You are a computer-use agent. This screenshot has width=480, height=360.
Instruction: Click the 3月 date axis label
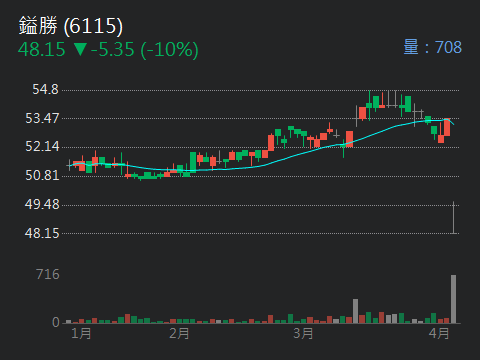(303, 333)
